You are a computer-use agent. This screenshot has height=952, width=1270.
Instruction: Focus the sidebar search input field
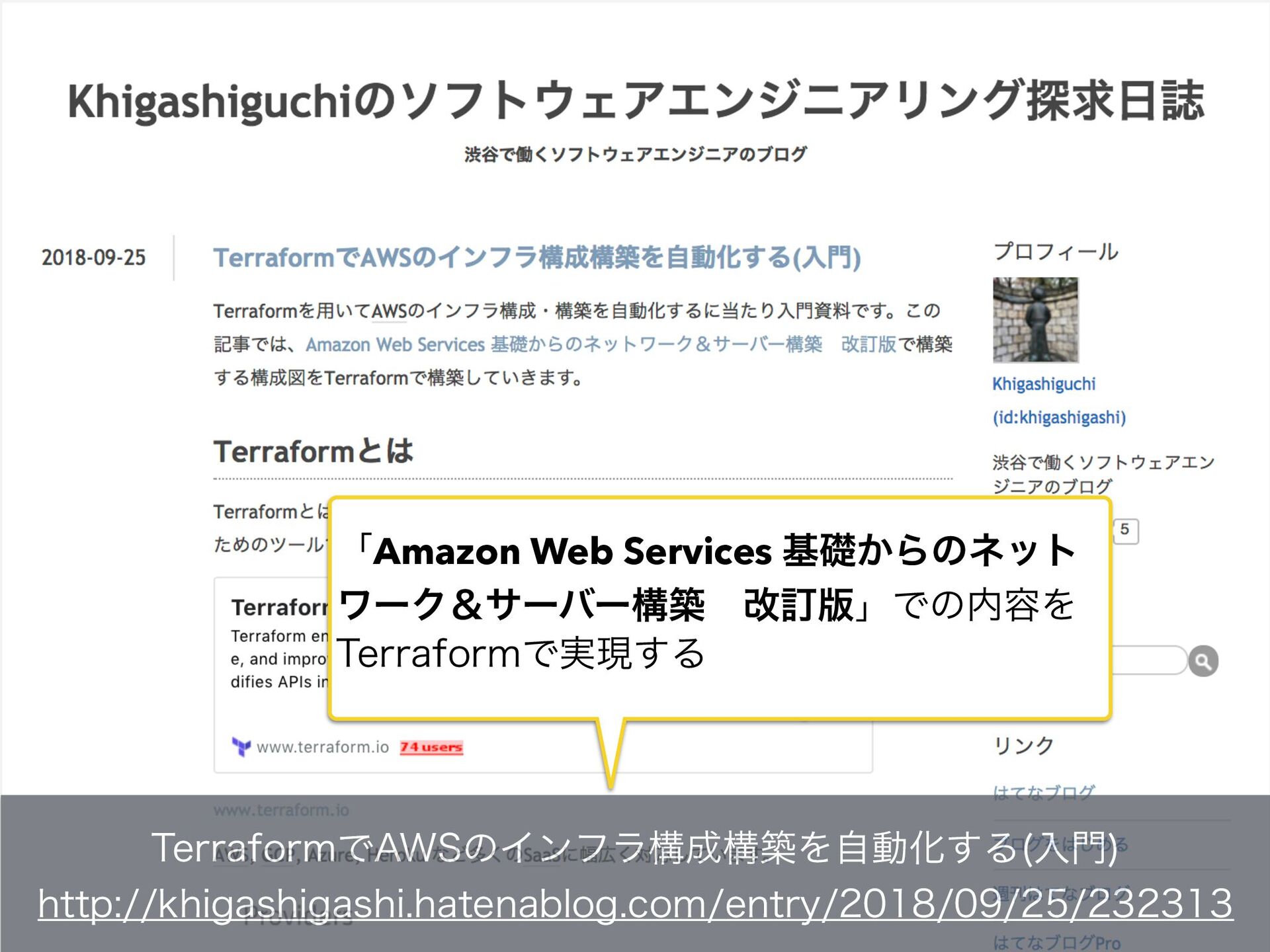click(x=1150, y=660)
